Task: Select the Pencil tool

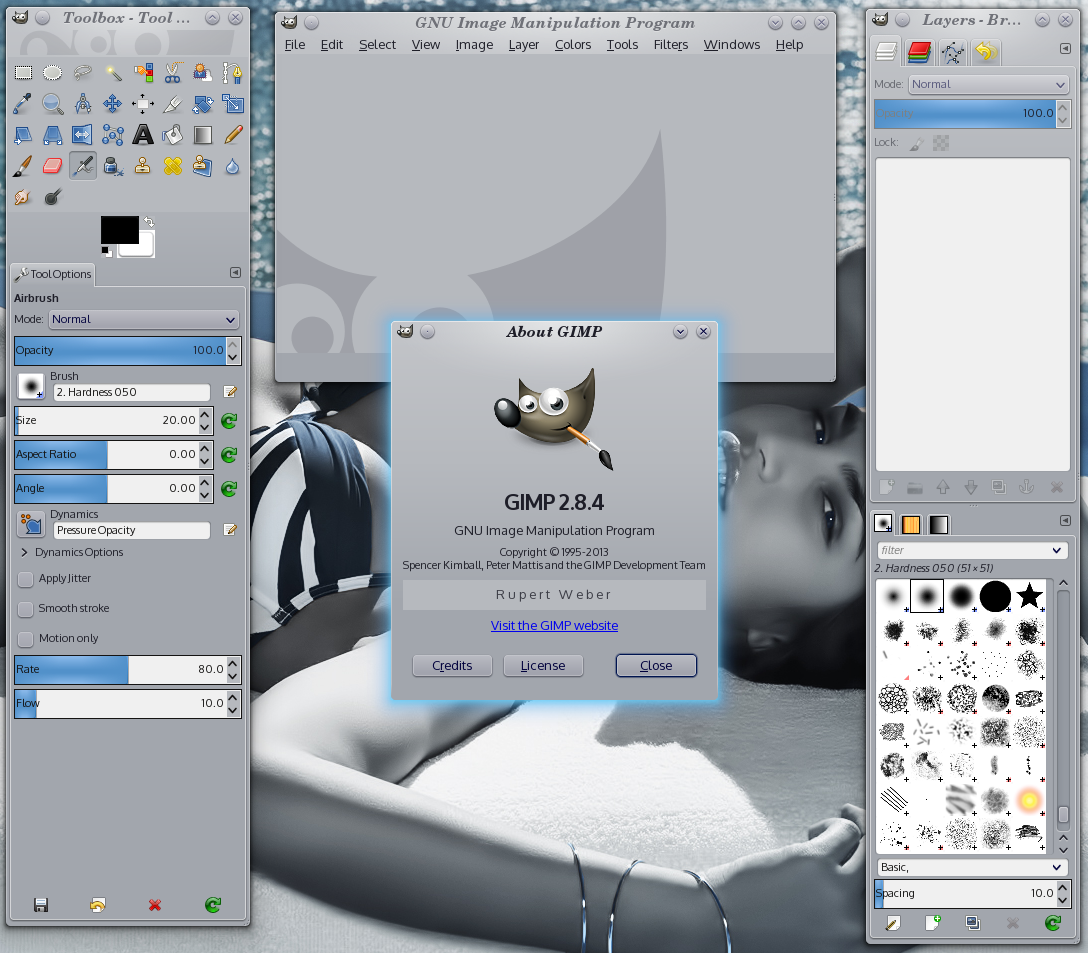Action: click(233, 134)
